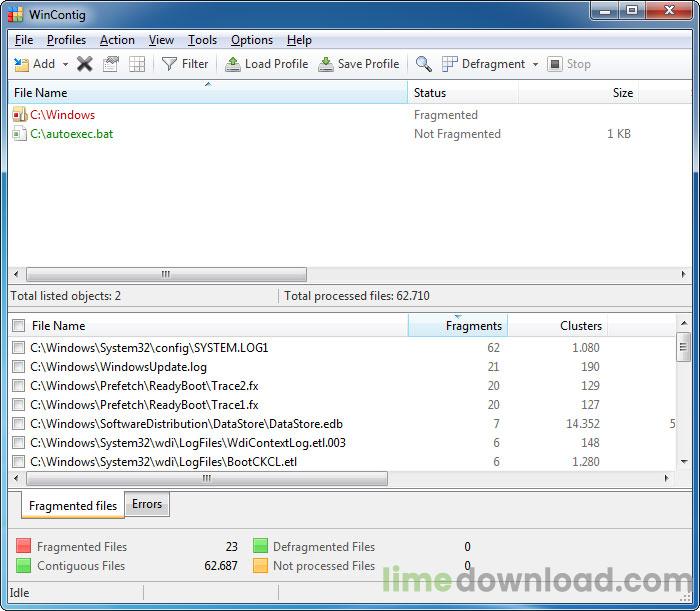Select the C:\autoexec.bat entry
Image resolution: width=700 pixels, height=611 pixels.
tap(71, 134)
